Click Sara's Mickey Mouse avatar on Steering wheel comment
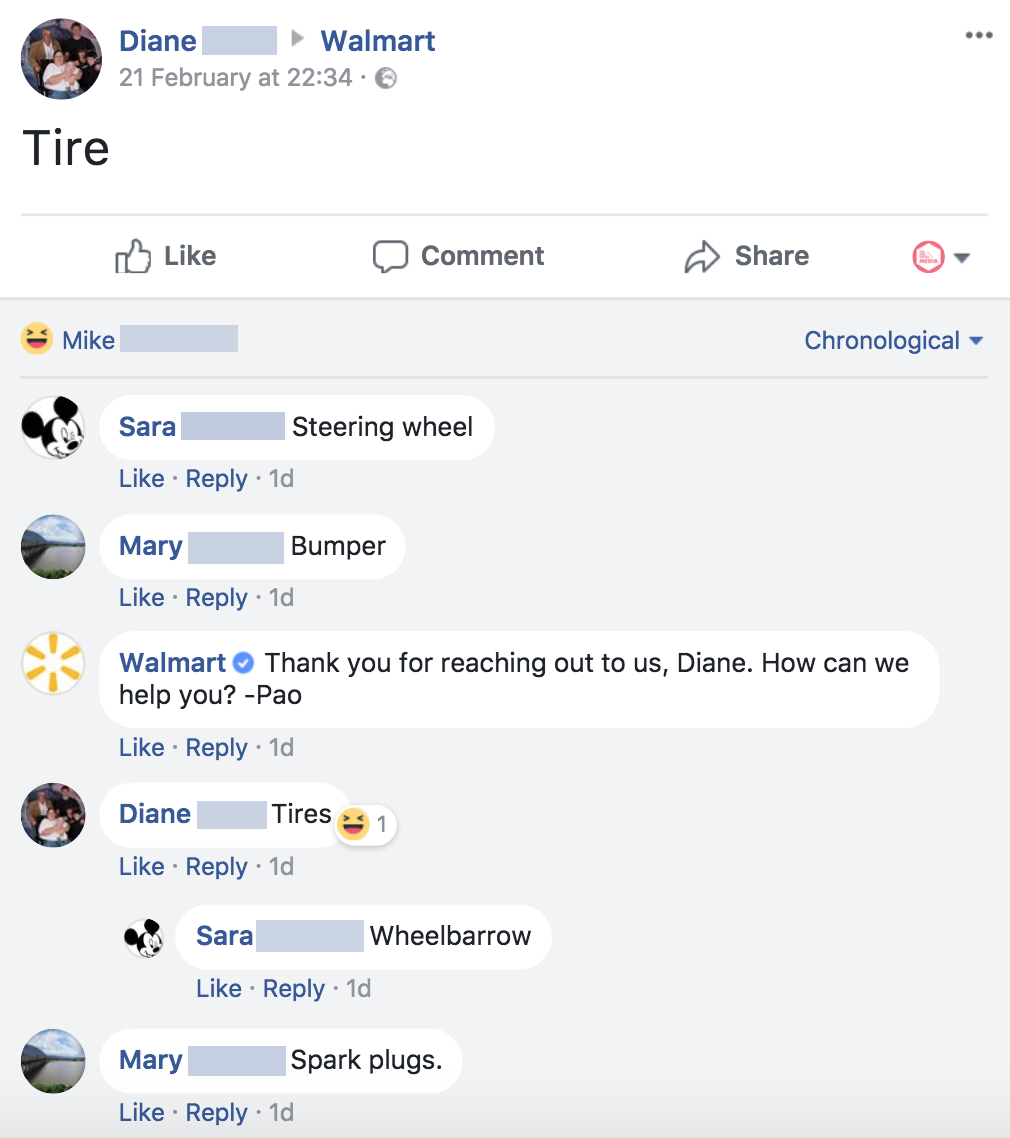Image resolution: width=1010 pixels, height=1138 pixels. click(53, 427)
